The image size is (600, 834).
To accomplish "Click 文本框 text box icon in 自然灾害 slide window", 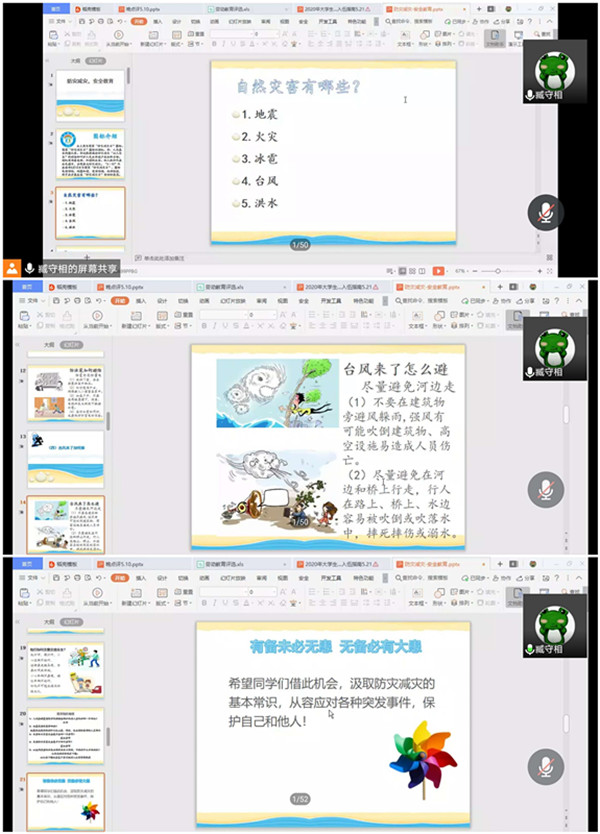I will tap(404, 35).
